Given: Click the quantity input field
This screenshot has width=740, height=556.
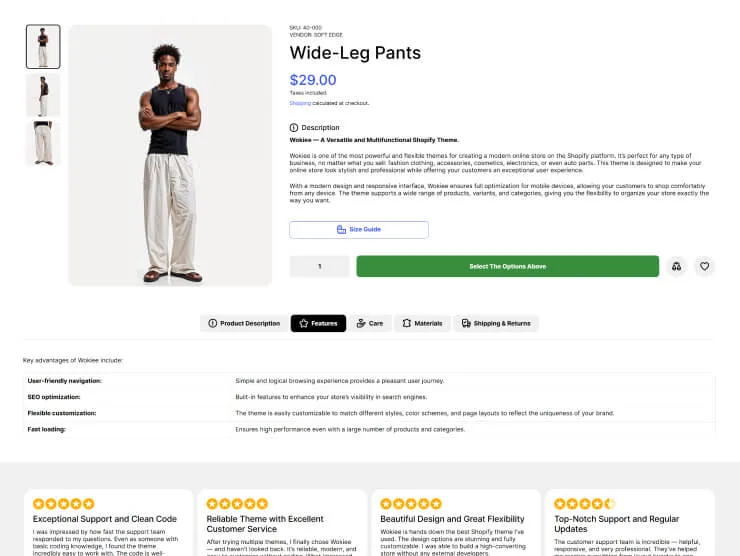Looking at the screenshot, I should pos(320,266).
